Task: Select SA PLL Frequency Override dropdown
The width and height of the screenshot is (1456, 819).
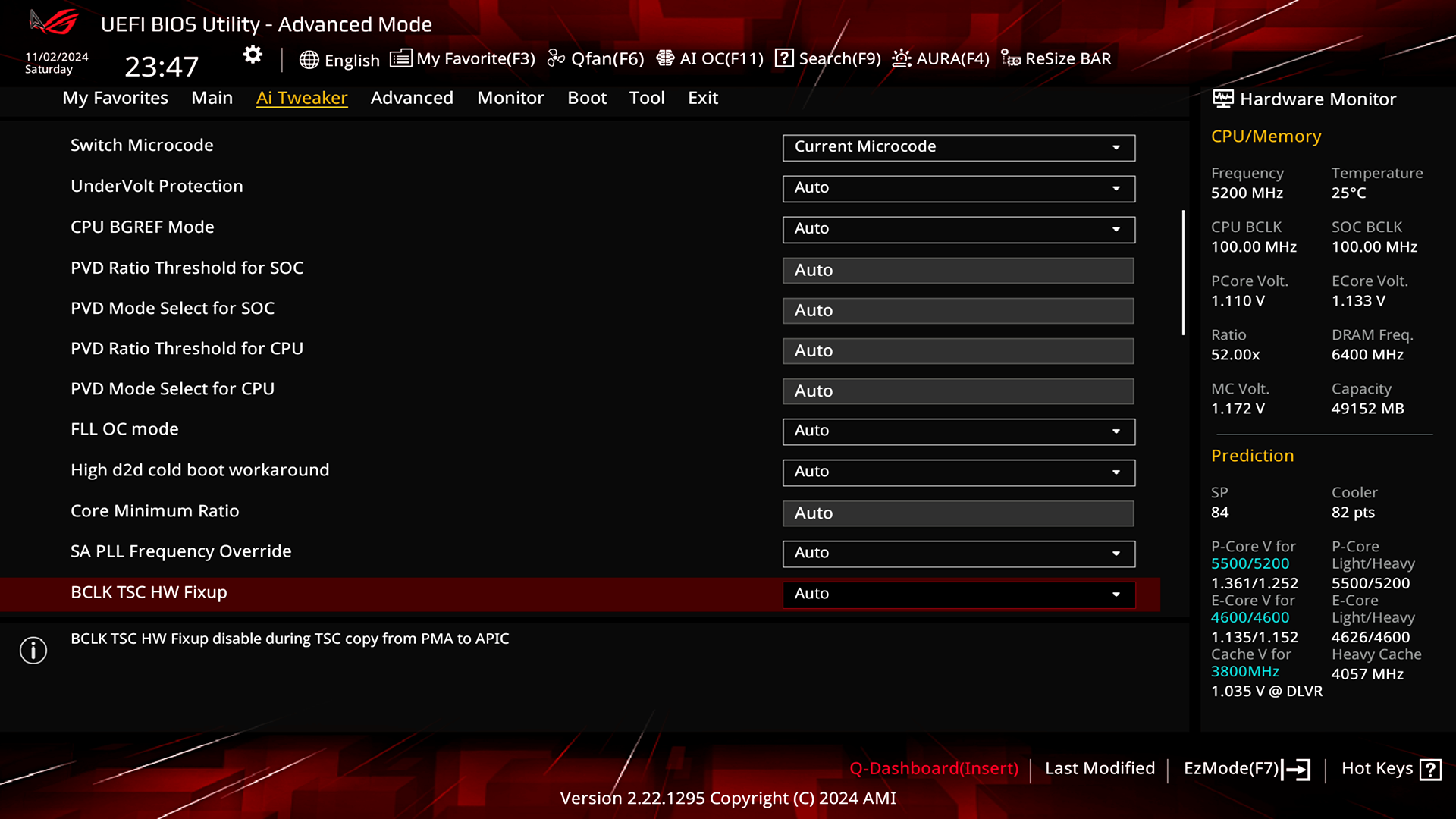Action: coord(958,552)
